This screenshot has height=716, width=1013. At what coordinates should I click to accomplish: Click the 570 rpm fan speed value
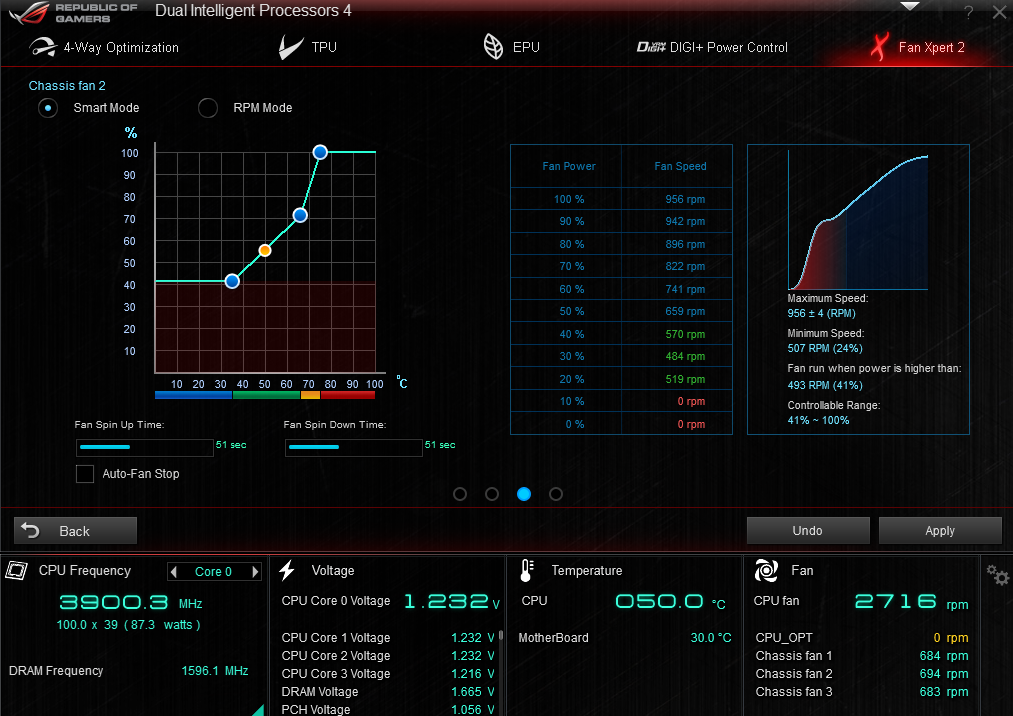click(x=685, y=334)
